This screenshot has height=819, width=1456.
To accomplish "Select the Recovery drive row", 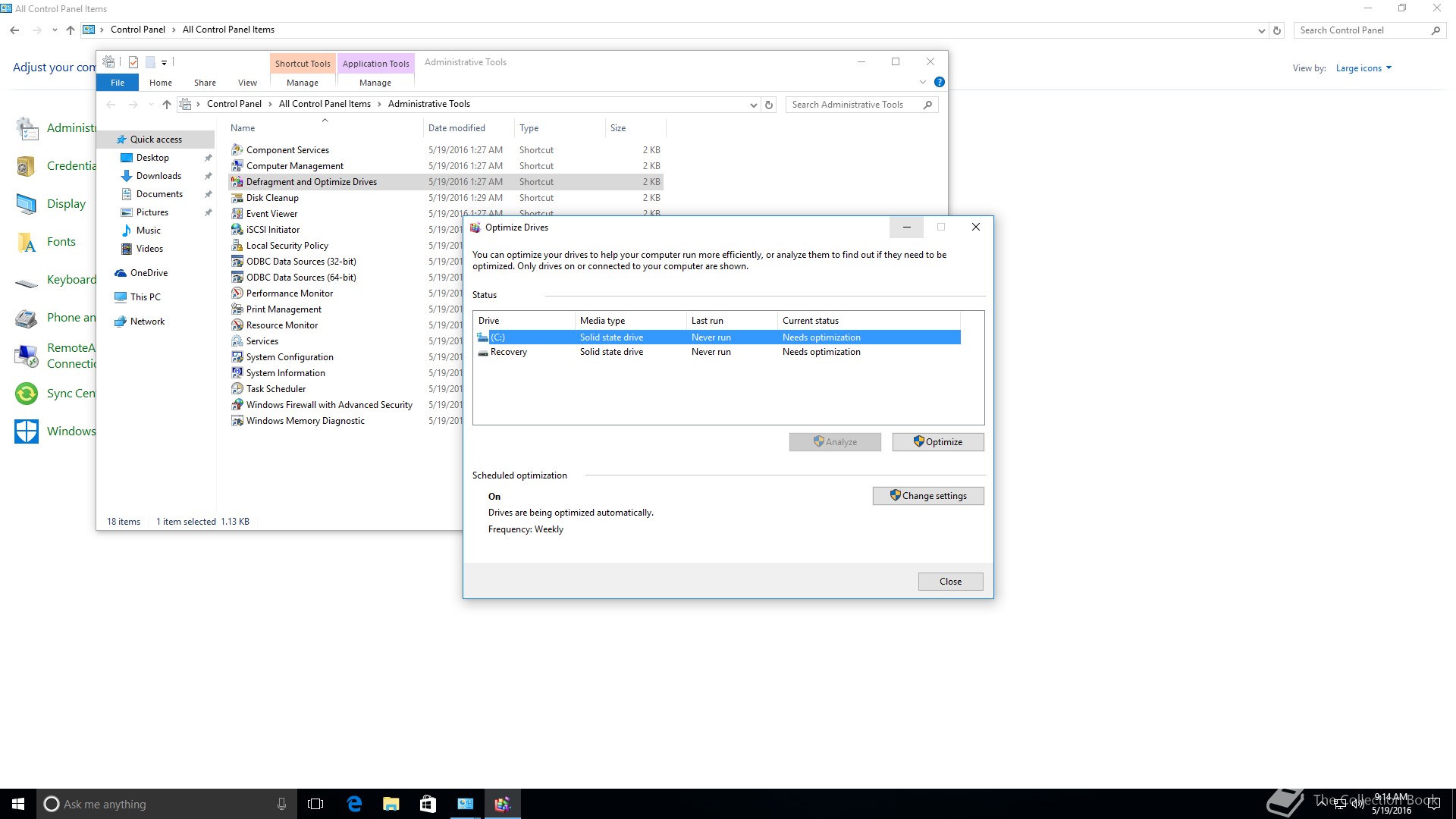I will 508,352.
